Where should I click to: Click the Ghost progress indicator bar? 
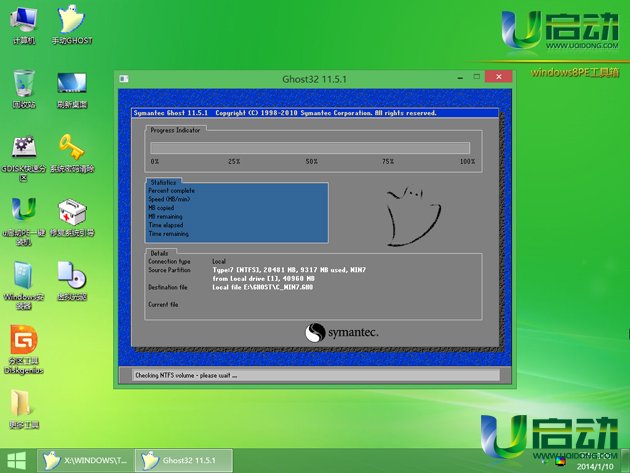click(x=310, y=147)
